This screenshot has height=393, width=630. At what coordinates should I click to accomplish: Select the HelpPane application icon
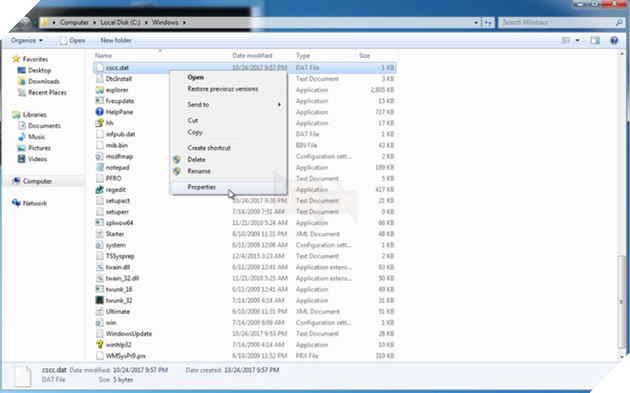[99, 112]
